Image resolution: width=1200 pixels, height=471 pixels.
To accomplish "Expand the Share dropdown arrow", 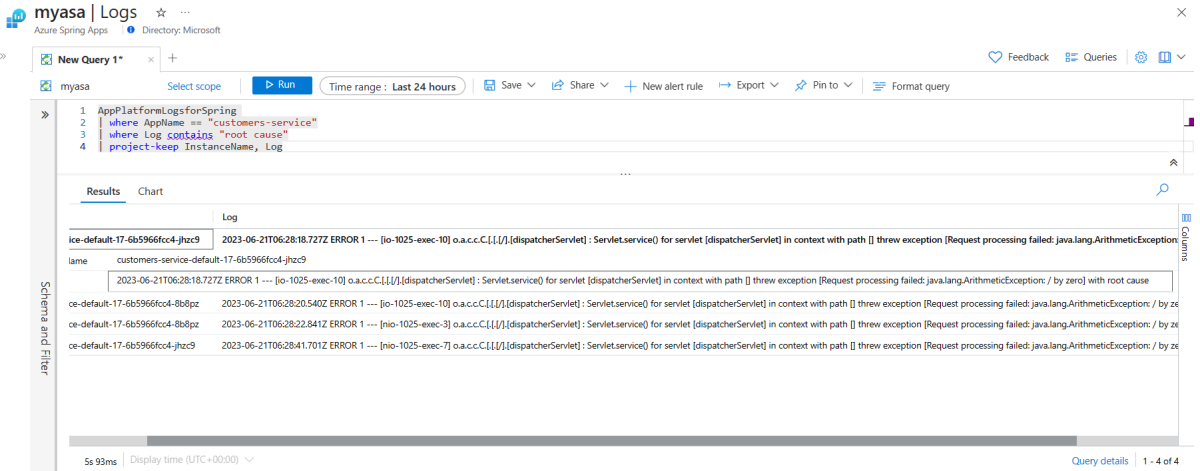I will [604, 85].
